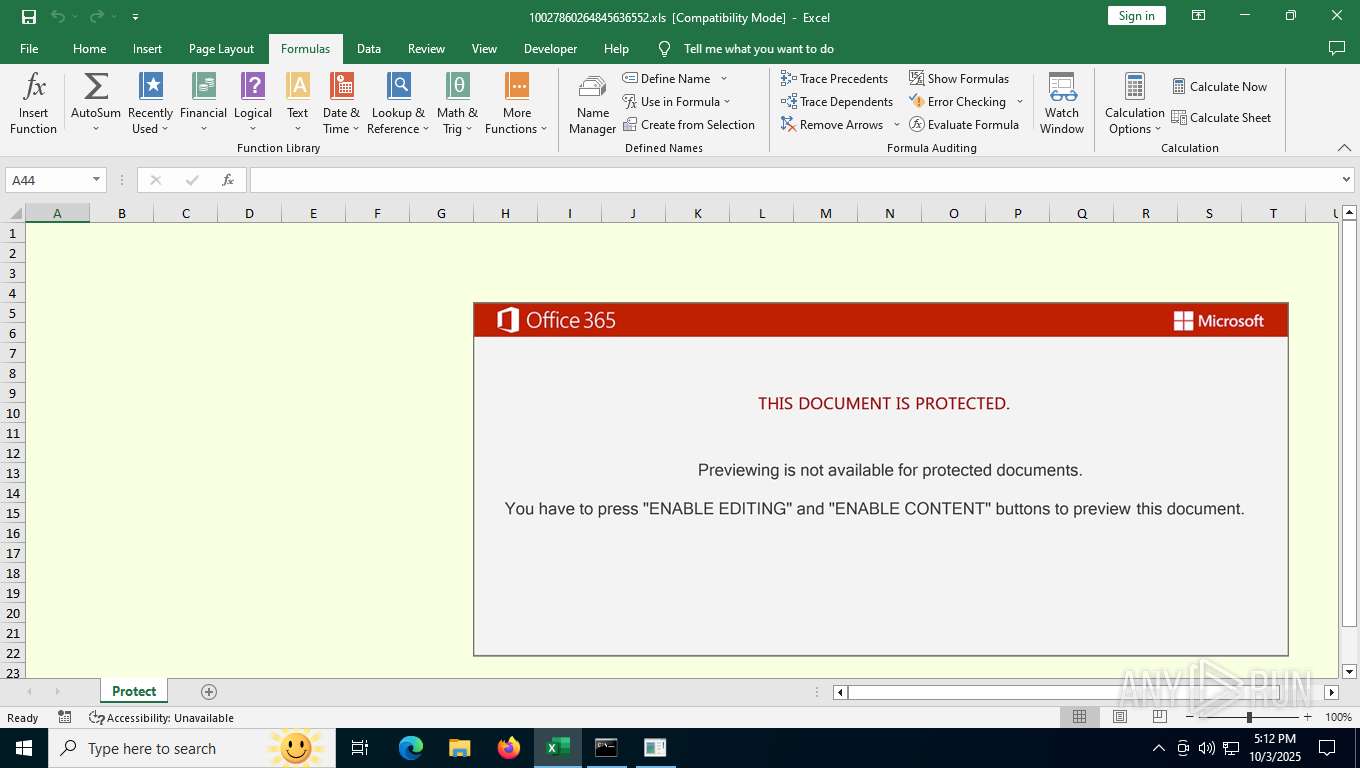Viewport: 1360px width, 768px height.
Task: Open the Watch Window
Action: [x=1062, y=103]
